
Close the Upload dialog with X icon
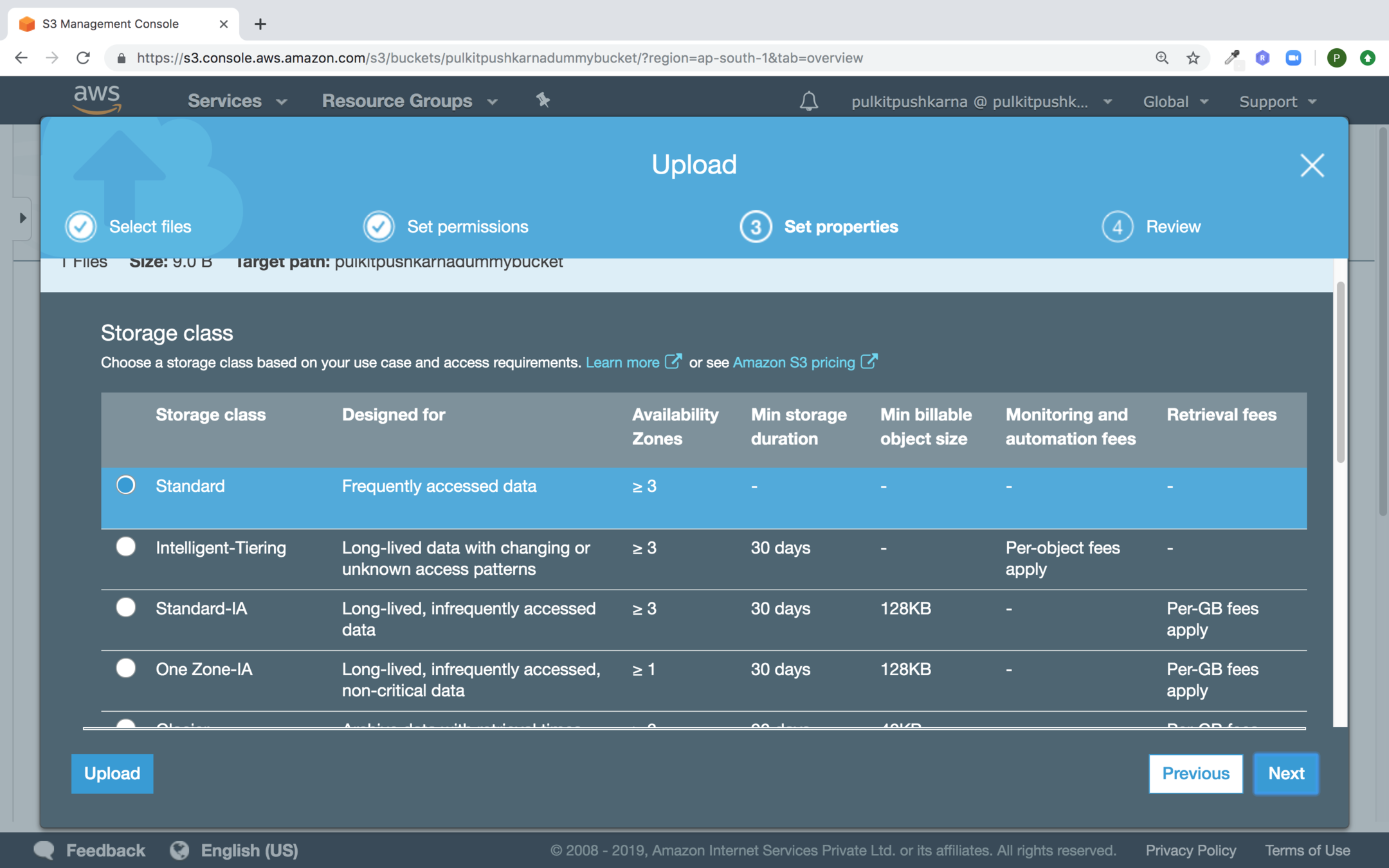pos(1312,165)
